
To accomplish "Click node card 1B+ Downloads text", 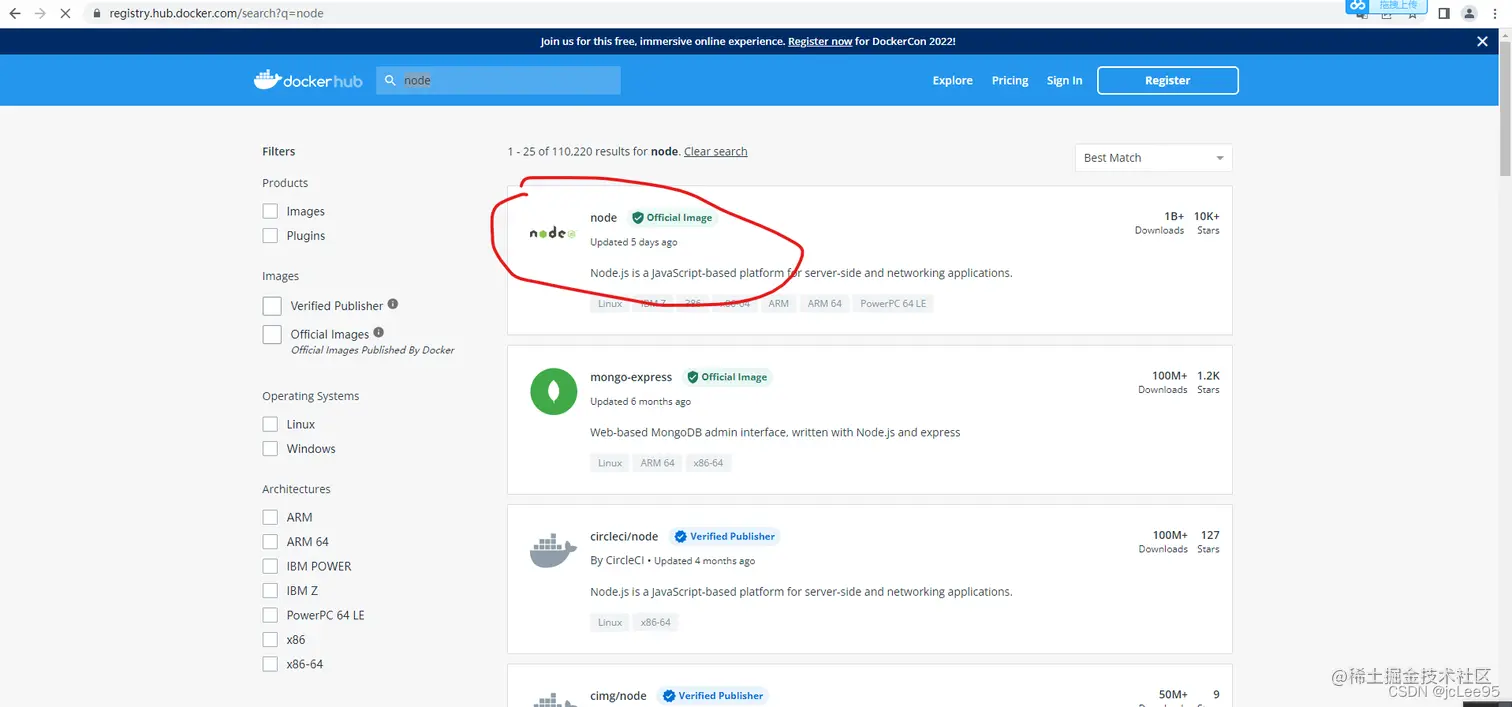I will (x=1160, y=222).
